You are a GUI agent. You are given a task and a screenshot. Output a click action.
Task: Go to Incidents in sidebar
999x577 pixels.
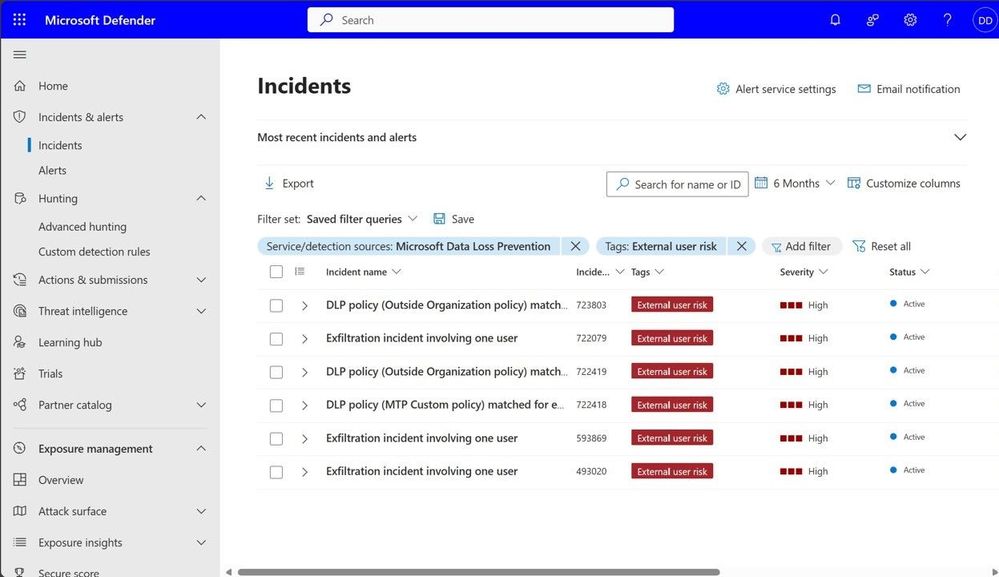[60, 145]
